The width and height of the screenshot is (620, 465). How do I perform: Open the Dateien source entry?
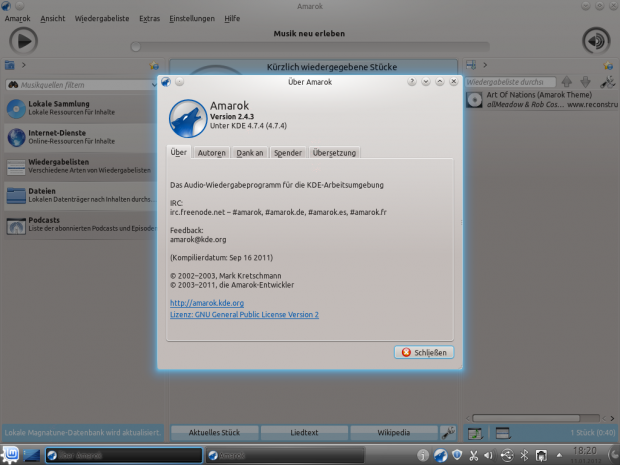coord(81,195)
